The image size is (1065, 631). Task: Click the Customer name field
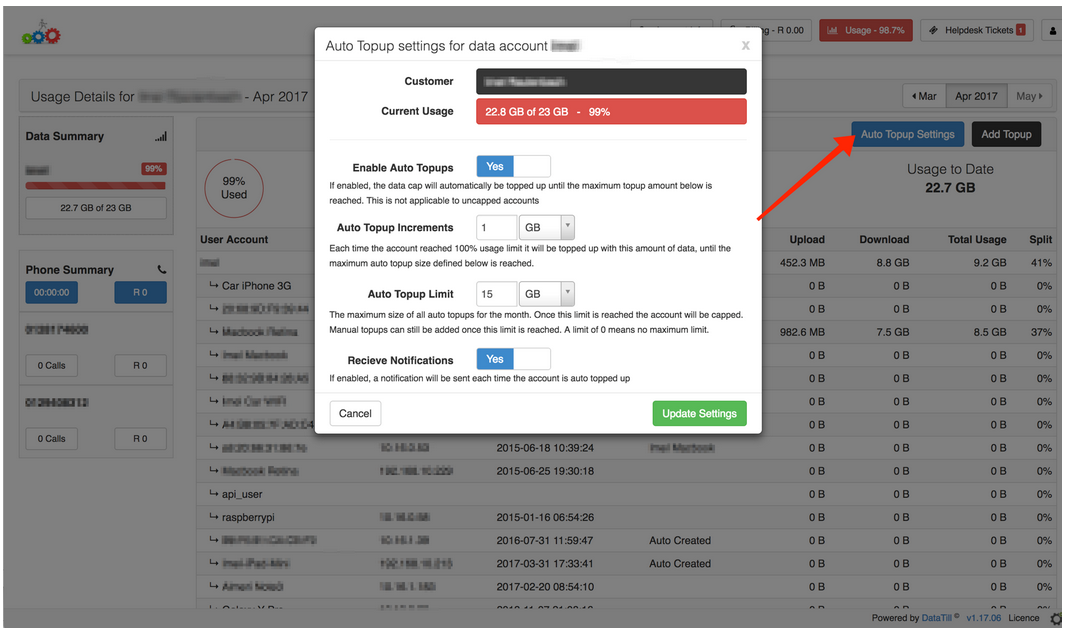click(611, 82)
